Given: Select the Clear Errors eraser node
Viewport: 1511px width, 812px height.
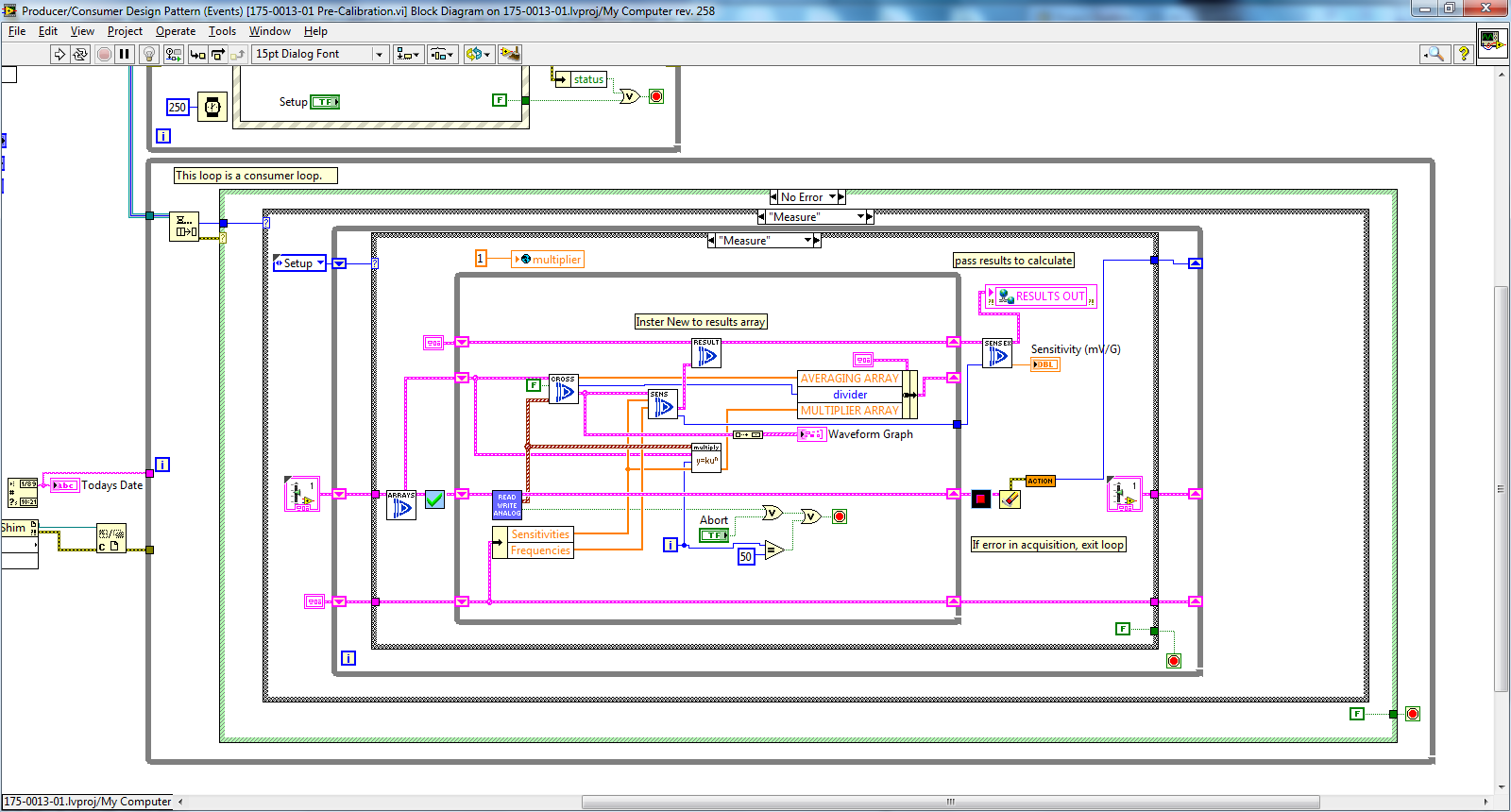Looking at the screenshot, I should pos(1010,499).
